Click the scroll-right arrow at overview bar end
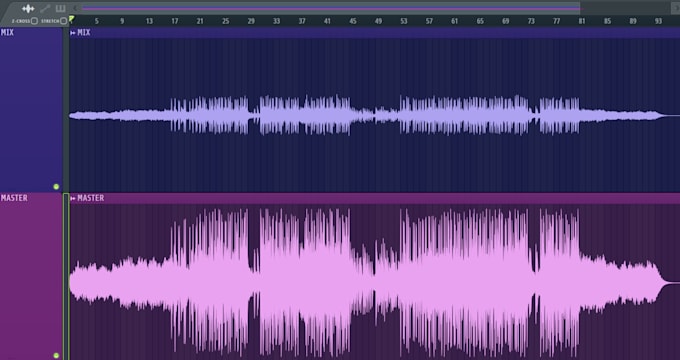Image resolution: width=680 pixels, height=360 pixels. point(677,8)
